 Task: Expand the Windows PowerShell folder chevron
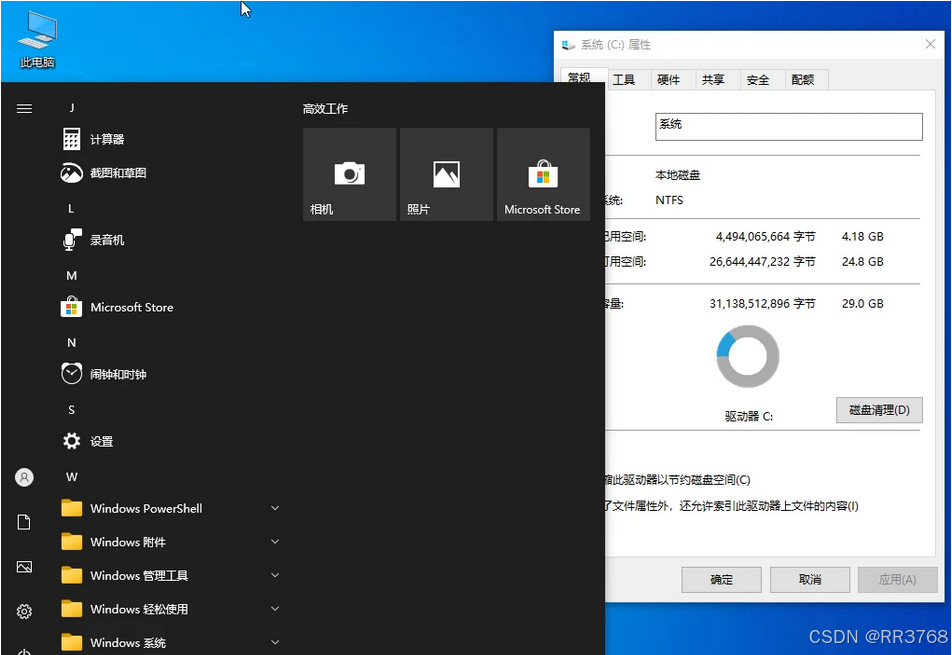tap(275, 508)
